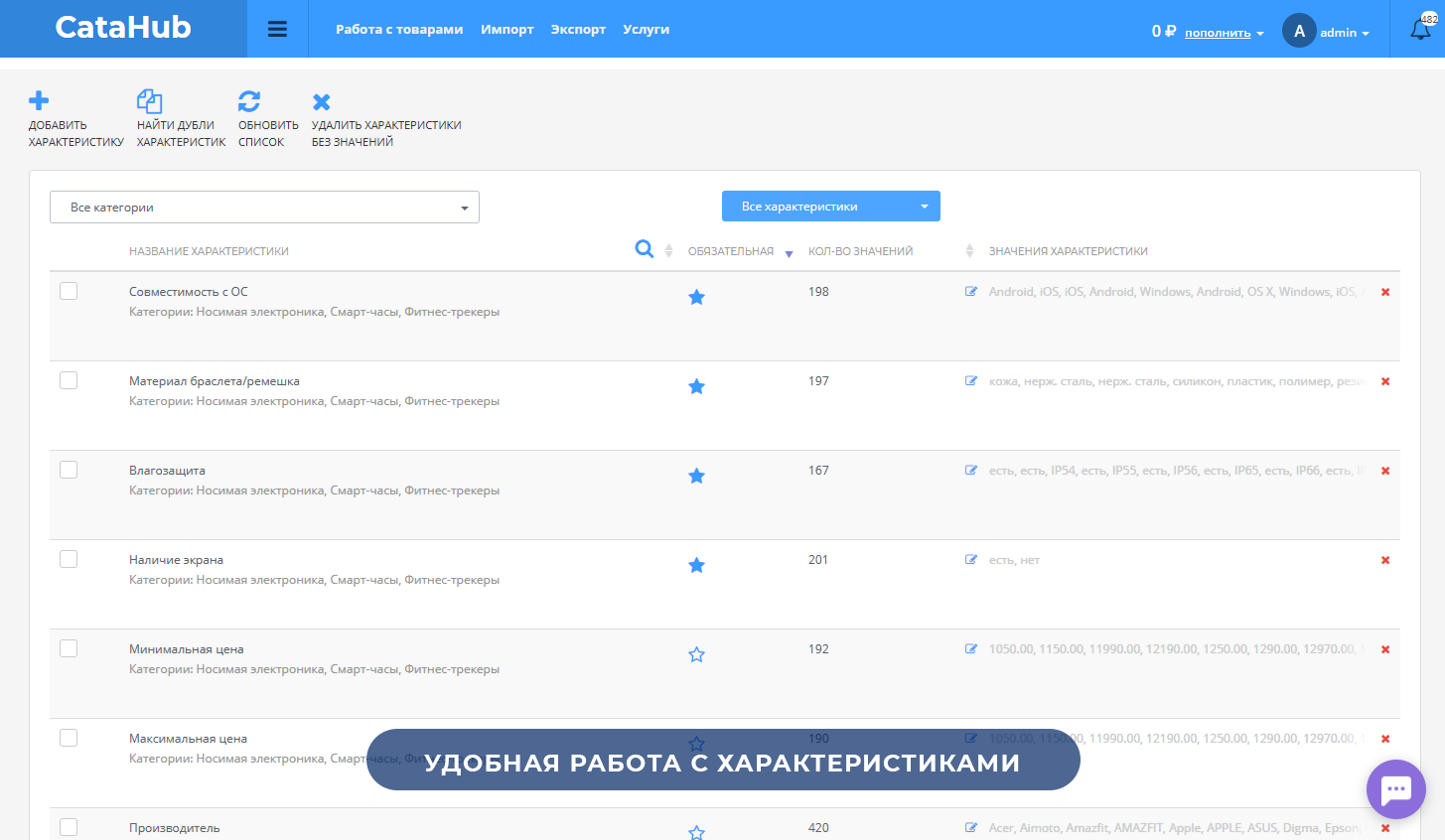This screenshot has height=840, width=1445.
Task: Check the Максимальная цена row checkbox
Action: (69, 738)
